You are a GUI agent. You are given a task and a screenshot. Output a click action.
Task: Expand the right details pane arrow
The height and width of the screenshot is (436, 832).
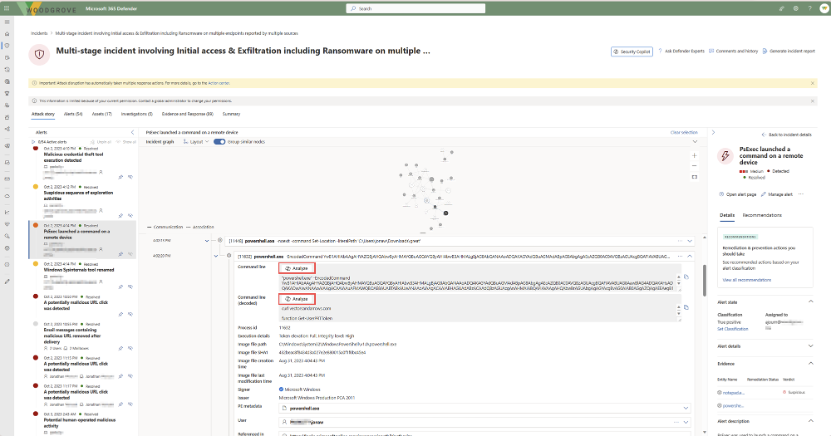pos(713,132)
